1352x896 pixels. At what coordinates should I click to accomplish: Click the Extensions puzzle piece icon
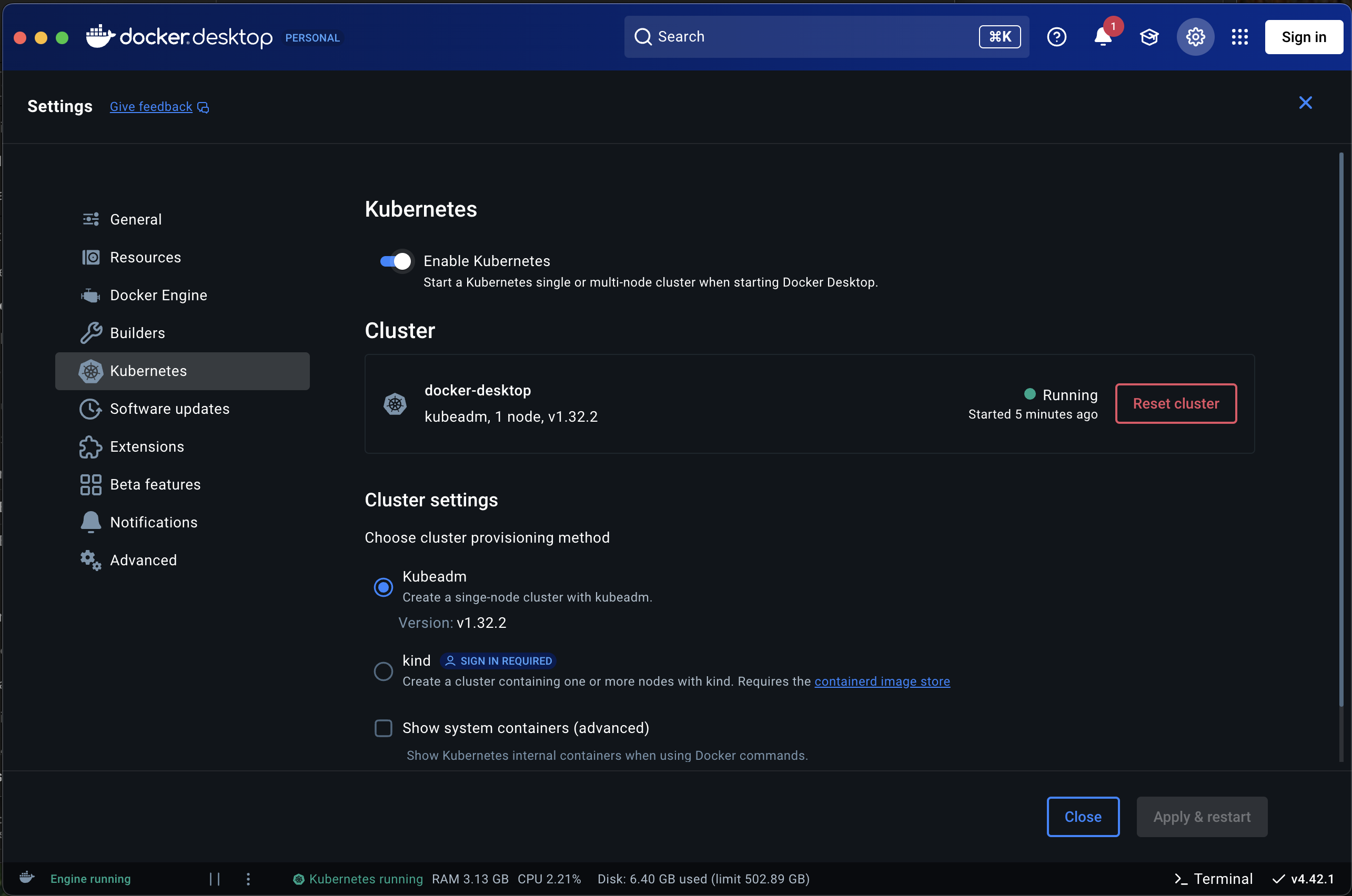point(90,447)
